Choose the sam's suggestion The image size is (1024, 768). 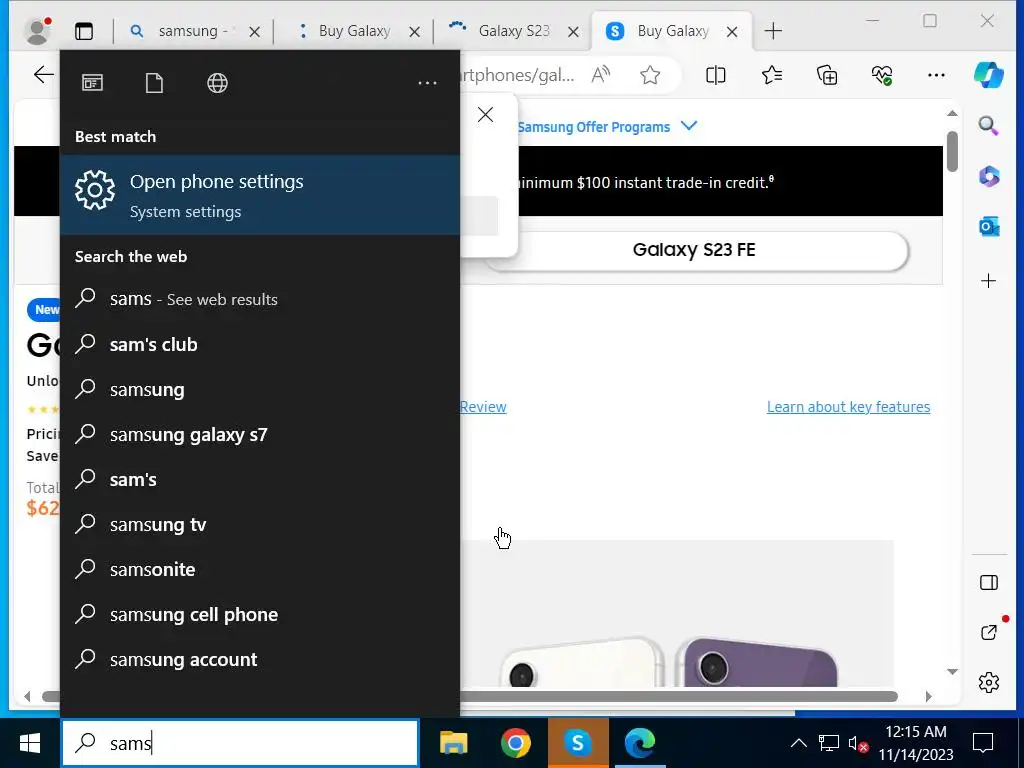pos(260,479)
